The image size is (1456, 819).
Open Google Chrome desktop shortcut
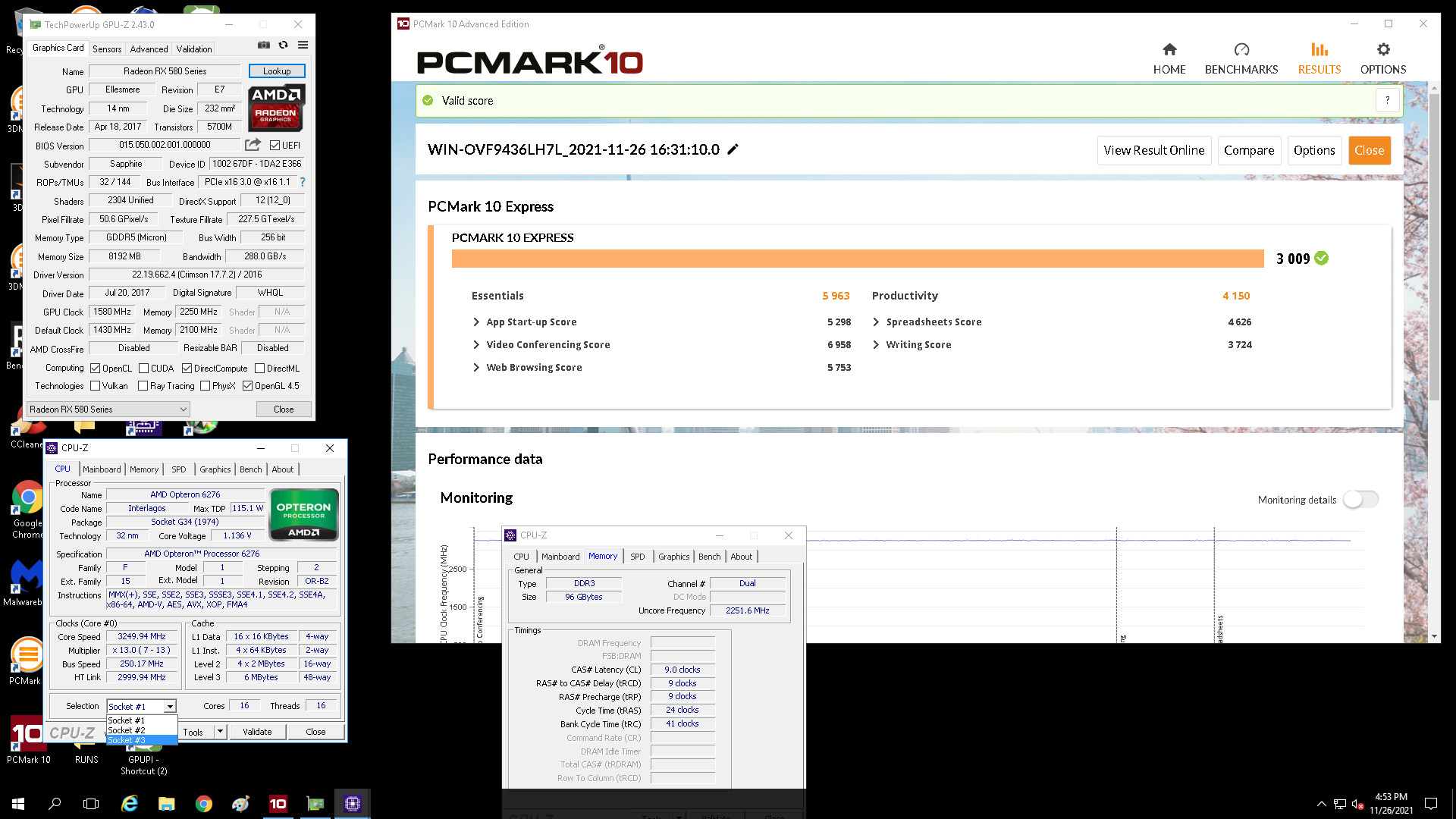27,510
